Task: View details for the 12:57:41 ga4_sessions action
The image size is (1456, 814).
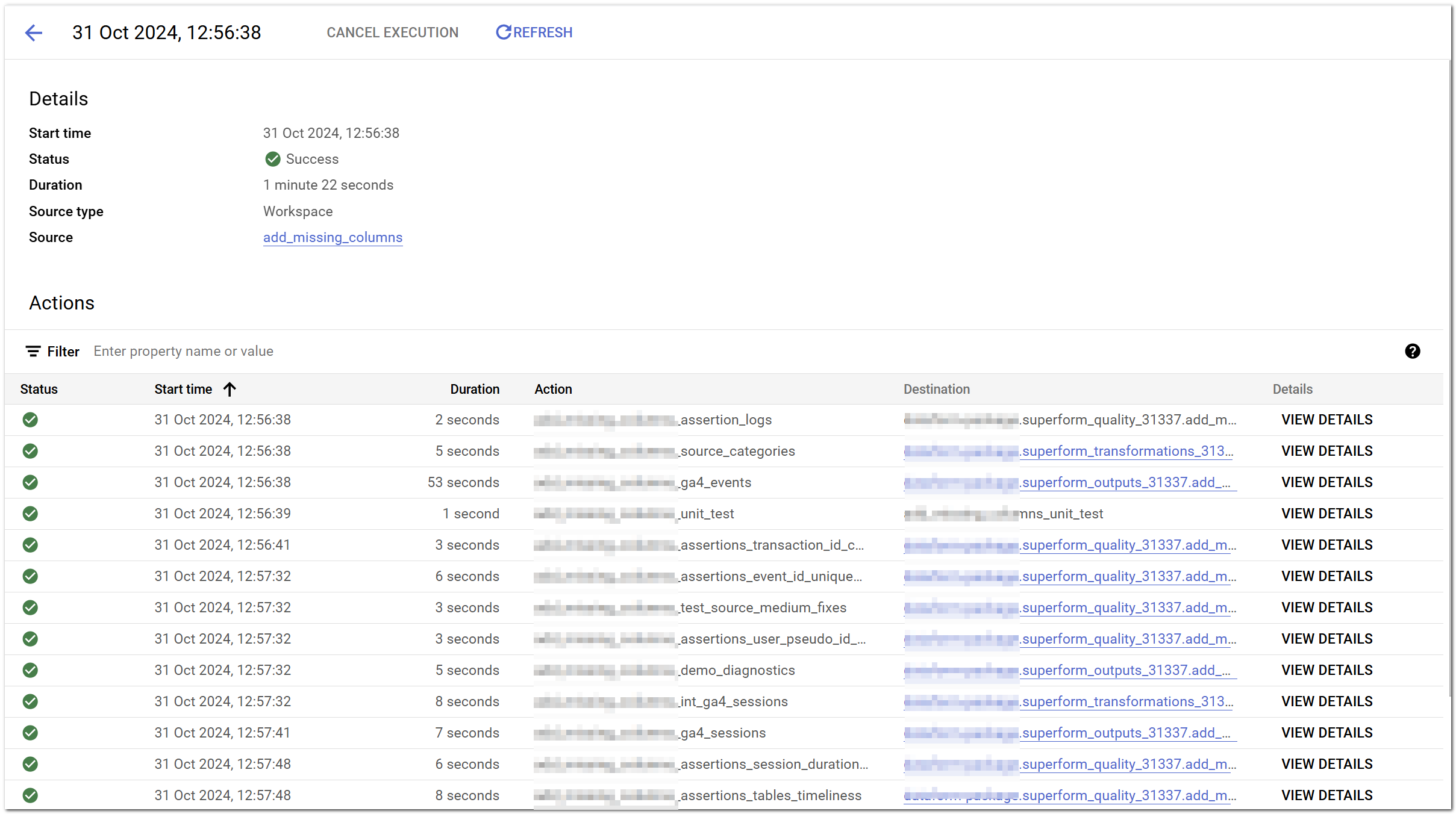Action: point(1326,733)
